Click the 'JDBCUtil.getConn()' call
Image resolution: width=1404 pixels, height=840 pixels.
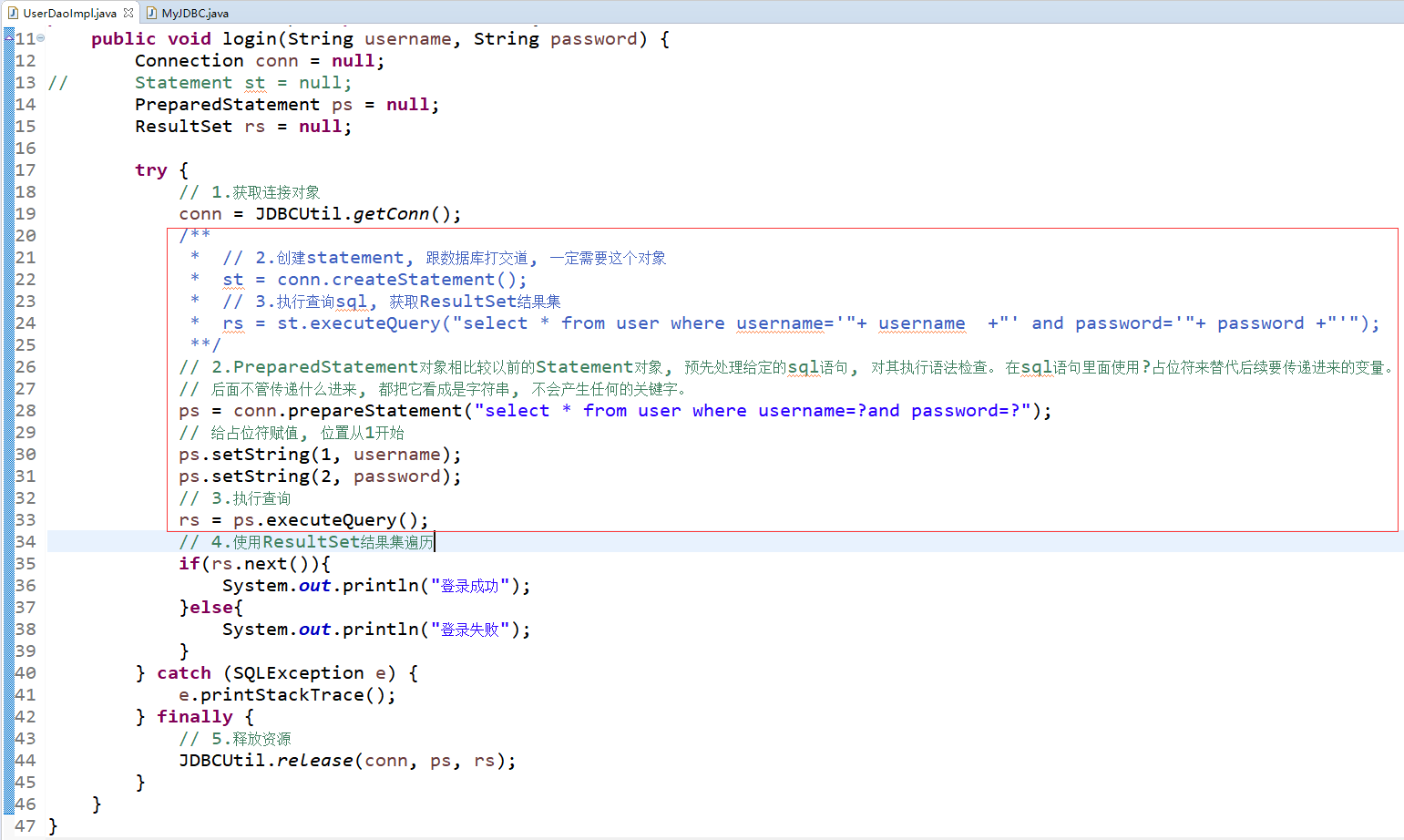pyautogui.click(x=353, y=214)
